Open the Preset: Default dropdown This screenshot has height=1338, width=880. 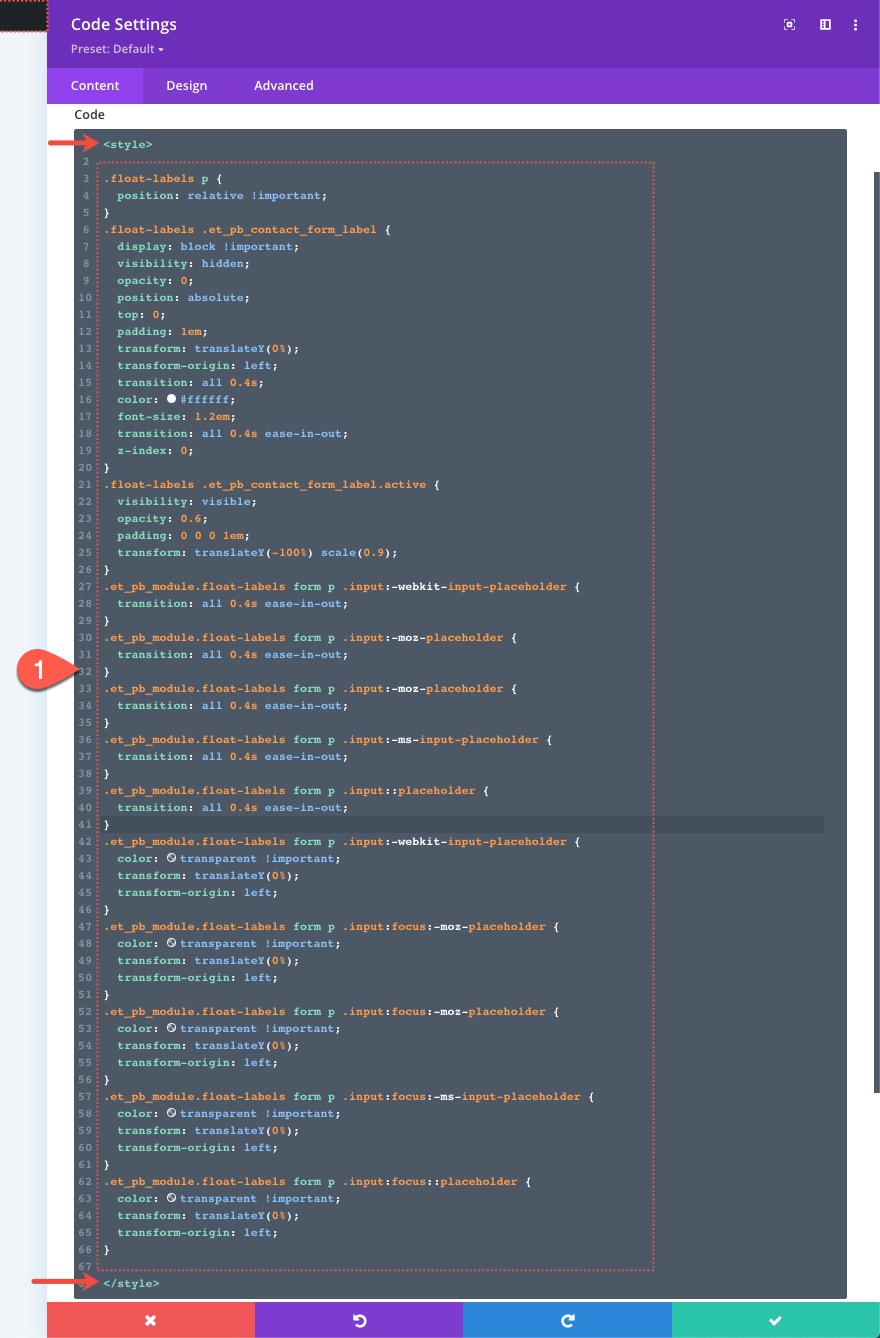117,49
